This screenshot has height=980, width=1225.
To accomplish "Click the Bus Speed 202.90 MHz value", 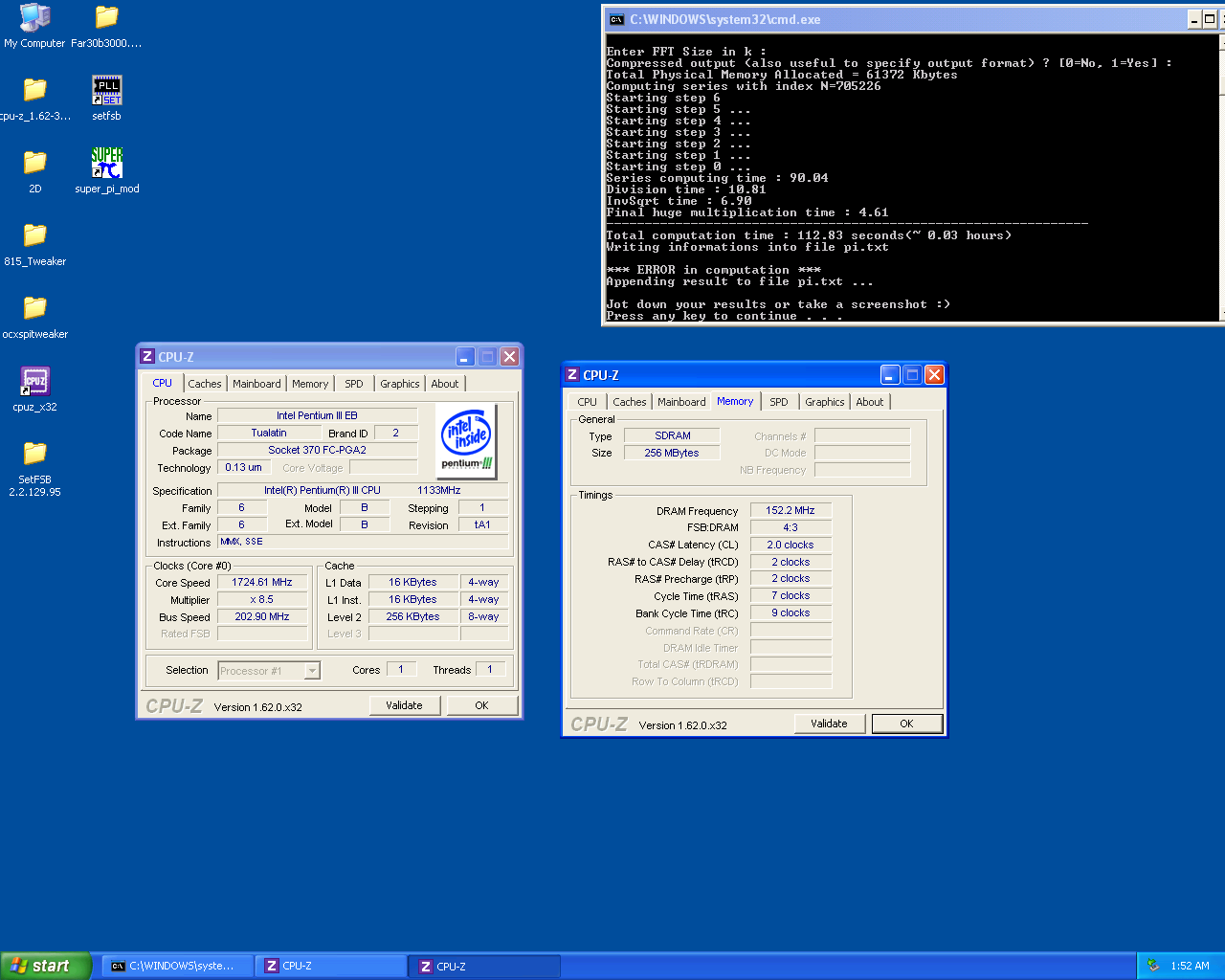I will click(x=262, y=616).
